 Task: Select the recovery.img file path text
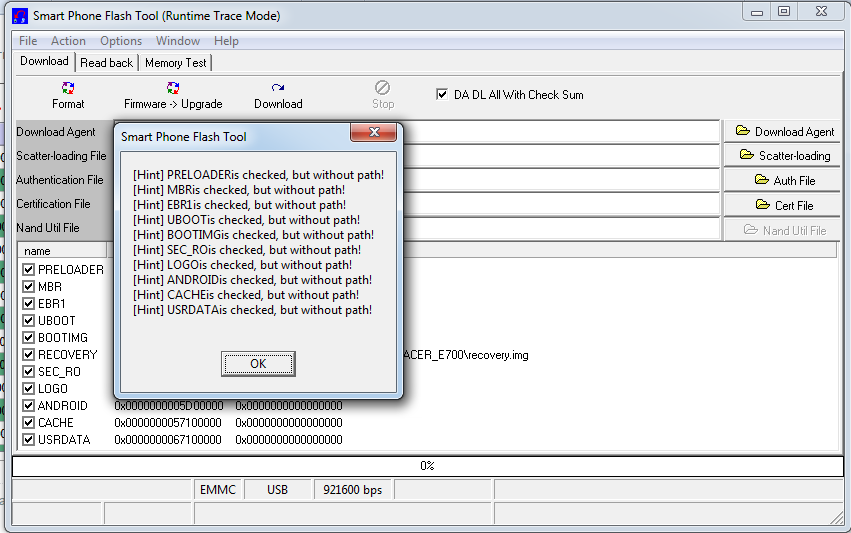[466, 355]
